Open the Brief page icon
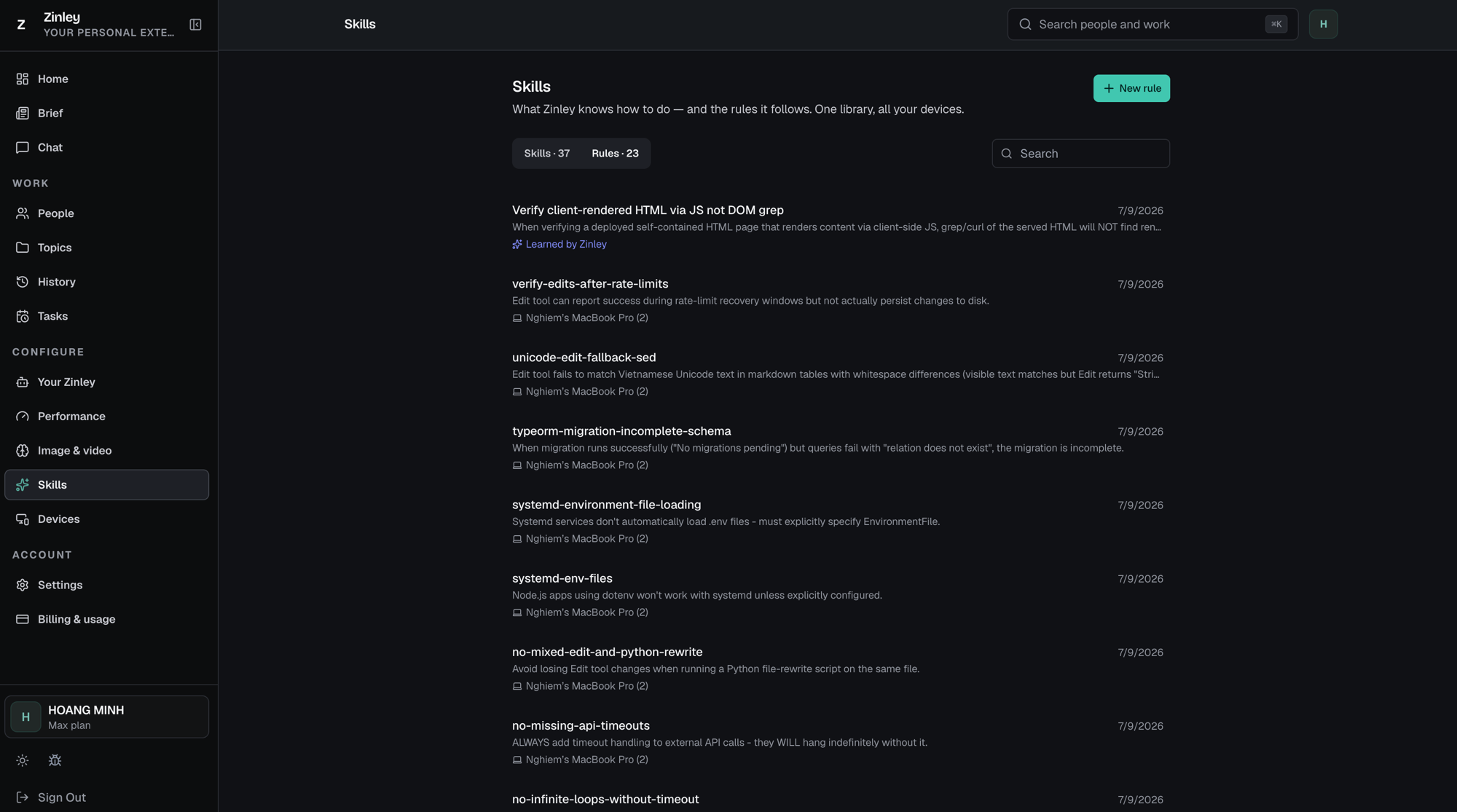The width and height of the screenshot is (1457, 812). pos(23,113)
